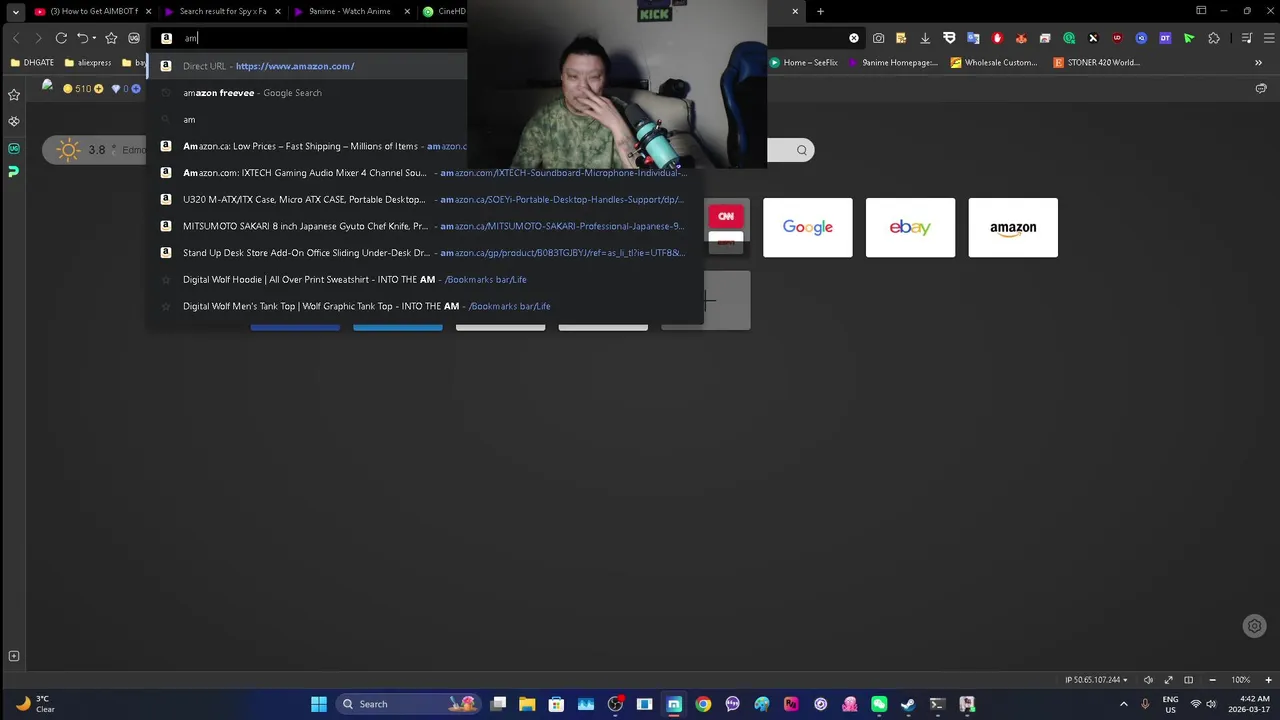
Task: Switch to the Search result for Spy x Fa tab
Action: [222, 12]
